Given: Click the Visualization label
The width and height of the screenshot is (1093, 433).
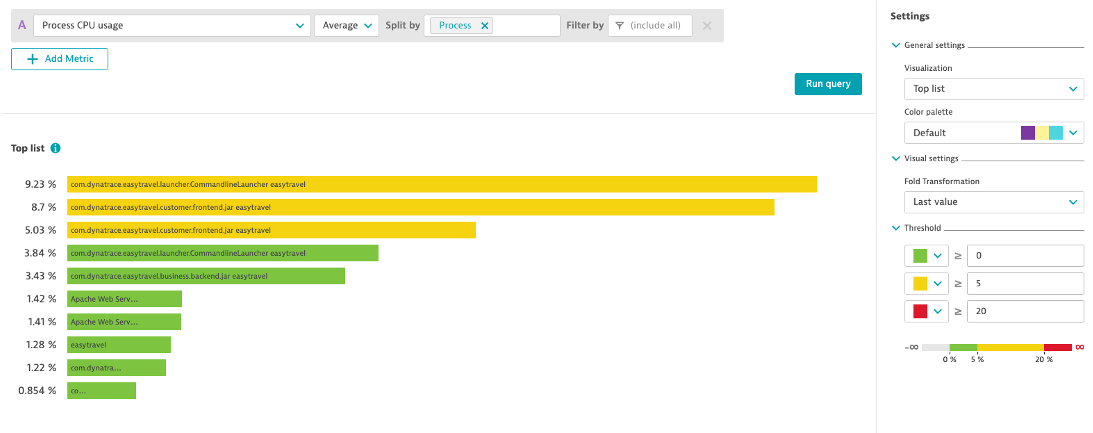Looking at the screenshot, I should 928,68.
